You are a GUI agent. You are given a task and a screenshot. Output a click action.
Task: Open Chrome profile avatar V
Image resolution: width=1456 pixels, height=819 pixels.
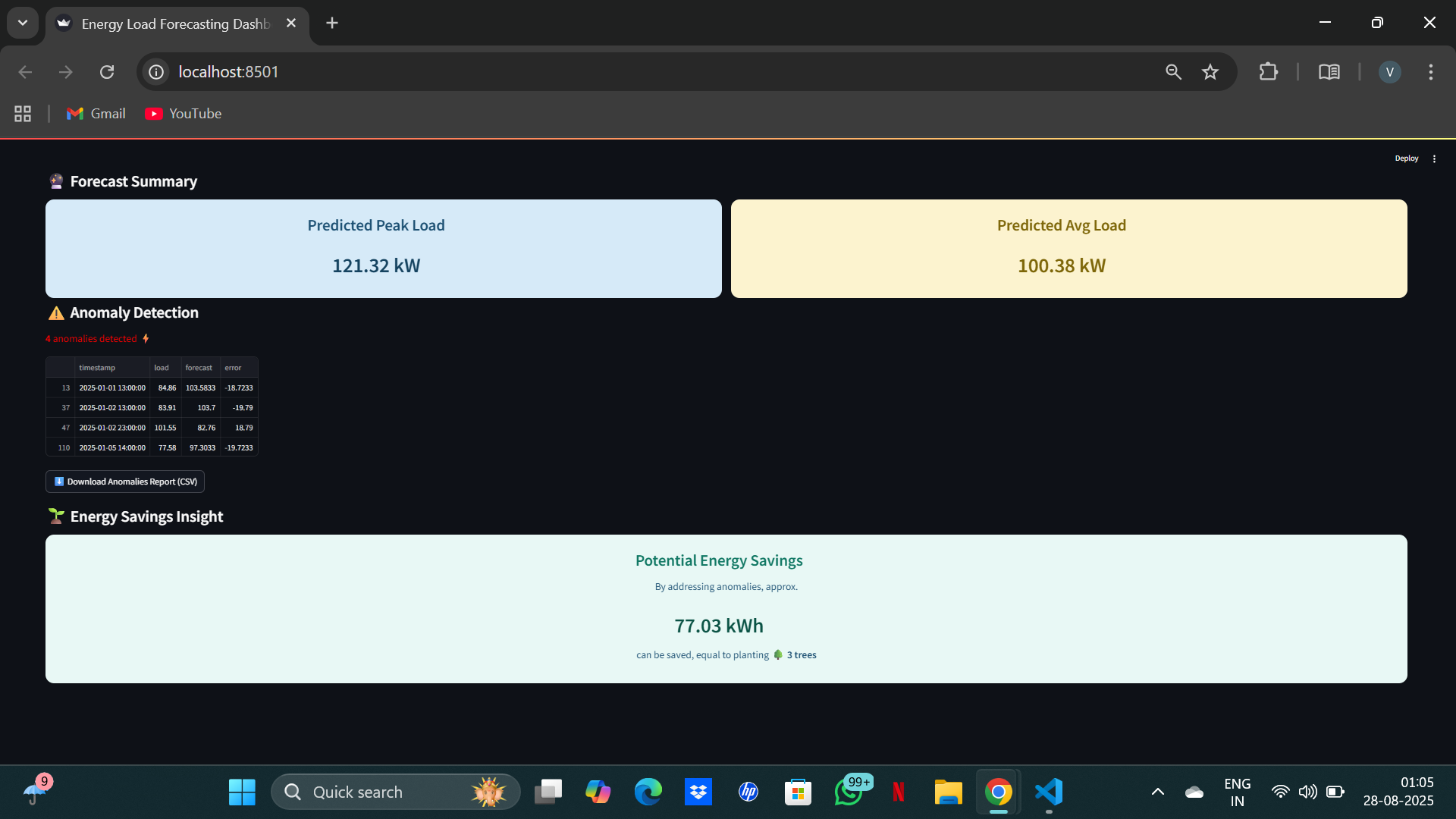tap(1389, 72)
